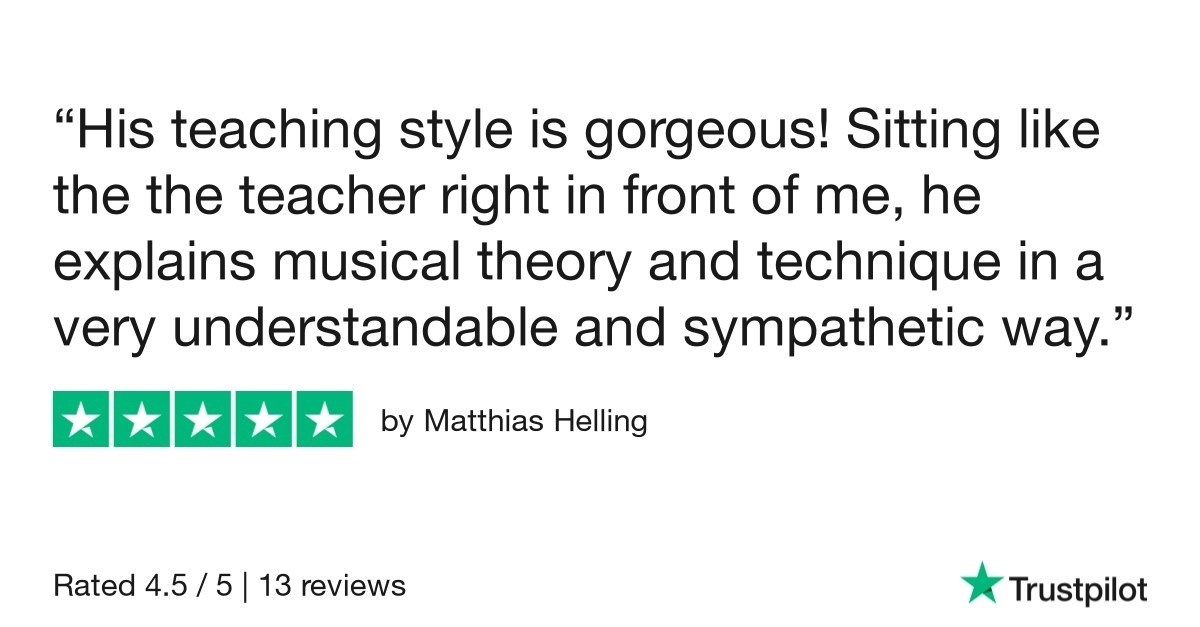Open the '13 reviews' link
The height and width of the screenshot is (627, 1200).
pyautogui.click(x=333, y=585)
